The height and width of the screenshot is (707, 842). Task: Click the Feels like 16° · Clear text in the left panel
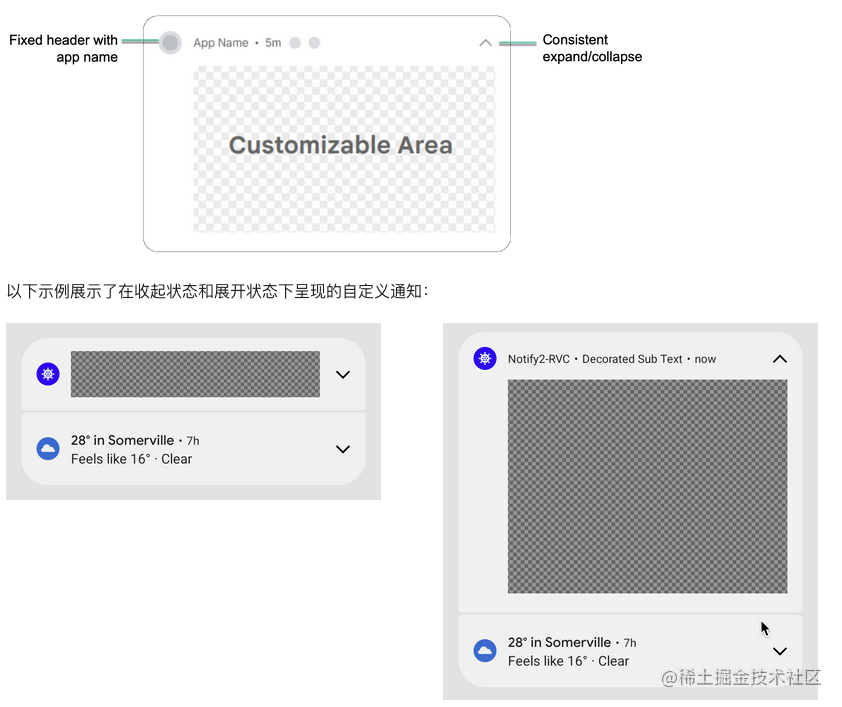pyautogui.click(x=132, y=459)
